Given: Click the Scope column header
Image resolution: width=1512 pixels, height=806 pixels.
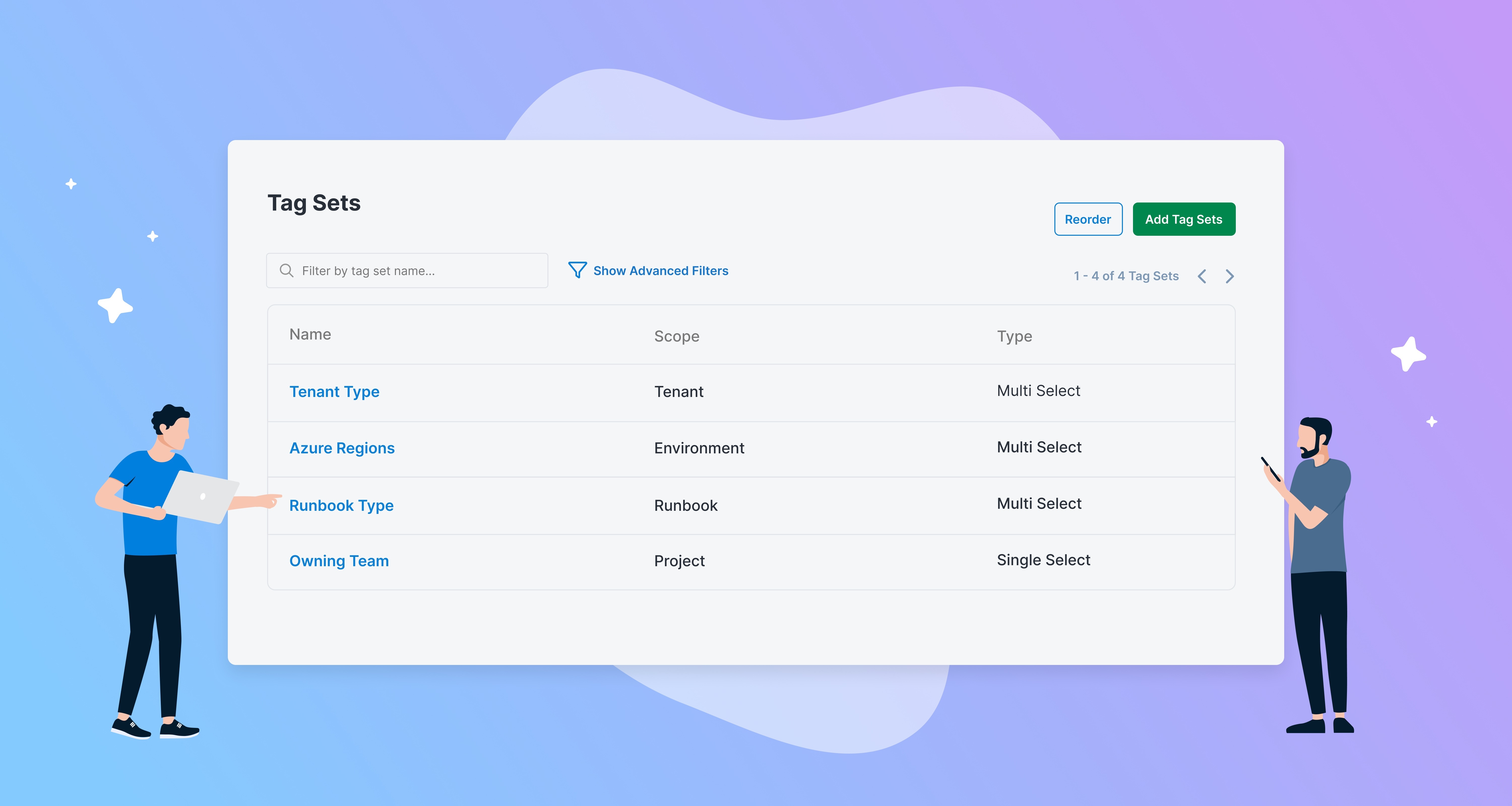Looking at the screenshot, I should (x=677, y=335).
